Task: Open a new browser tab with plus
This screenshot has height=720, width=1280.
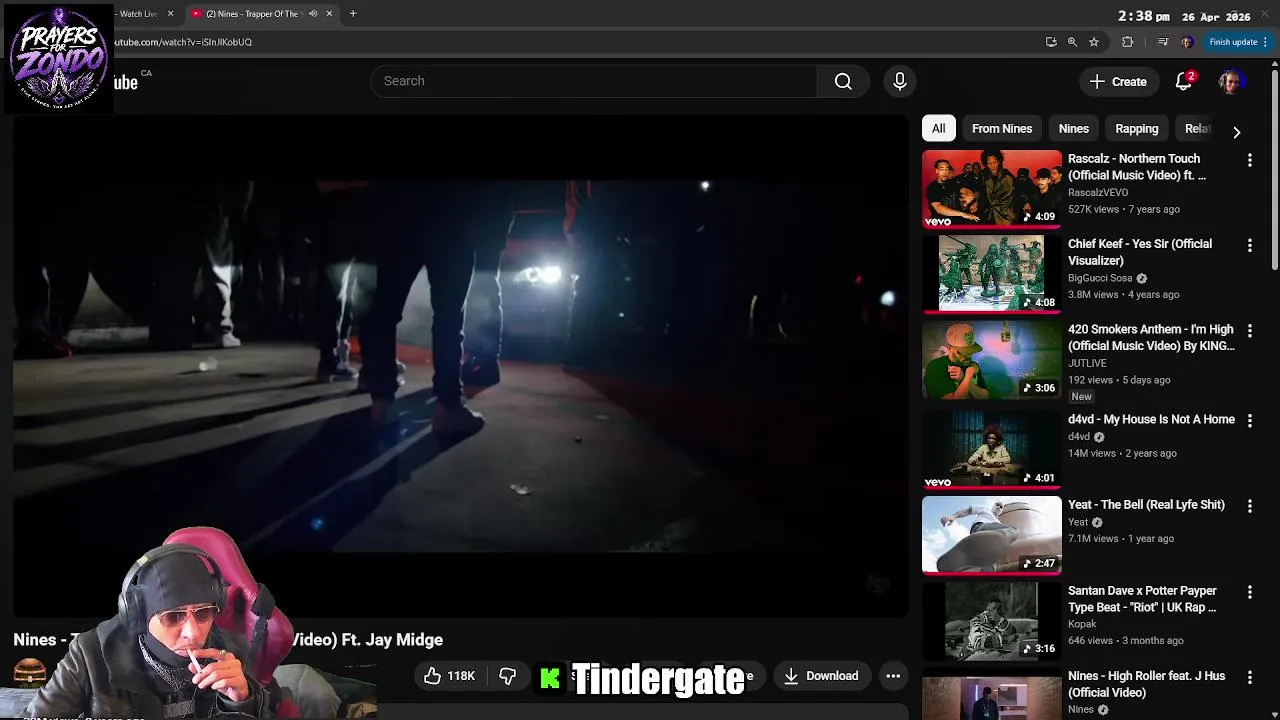Action: coord(353,14)
